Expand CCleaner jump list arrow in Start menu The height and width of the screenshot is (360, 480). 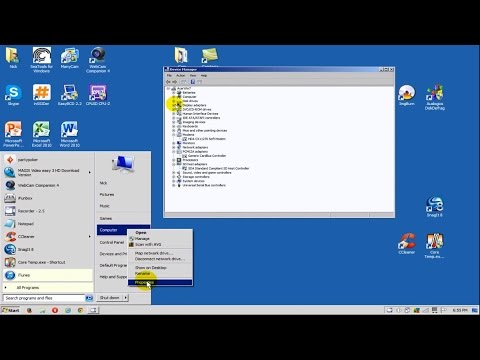89,237
